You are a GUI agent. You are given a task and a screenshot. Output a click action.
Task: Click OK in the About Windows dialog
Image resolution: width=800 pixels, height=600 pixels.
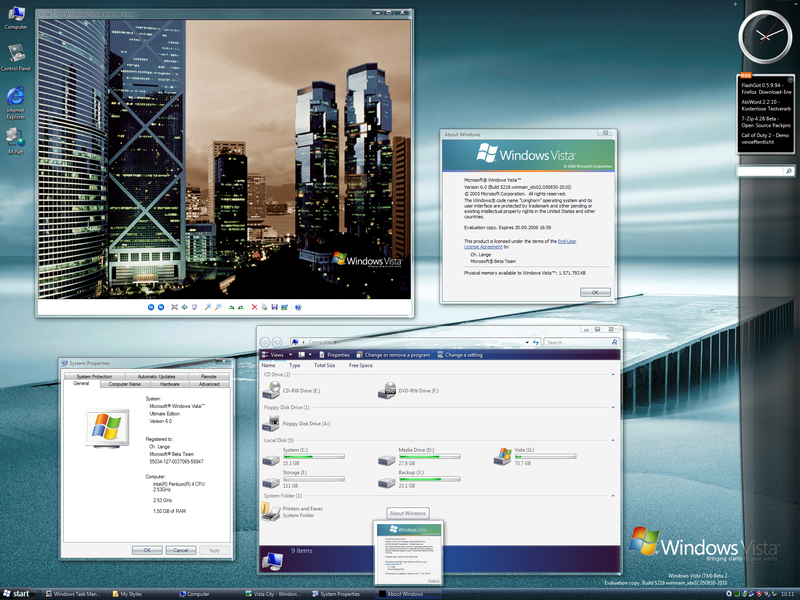[x=594, y=292]
